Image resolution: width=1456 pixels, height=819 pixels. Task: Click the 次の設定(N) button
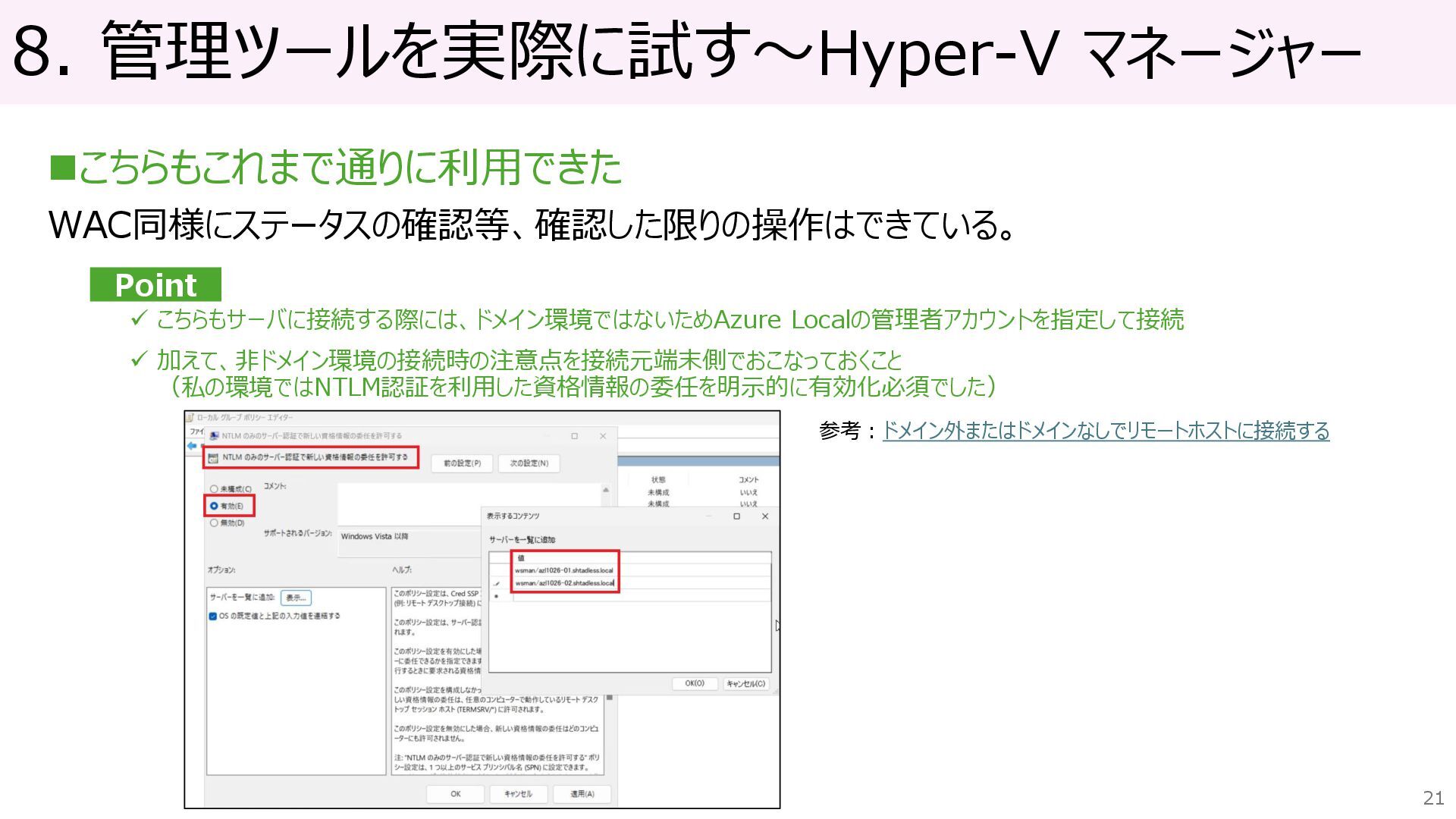[529, 463]
